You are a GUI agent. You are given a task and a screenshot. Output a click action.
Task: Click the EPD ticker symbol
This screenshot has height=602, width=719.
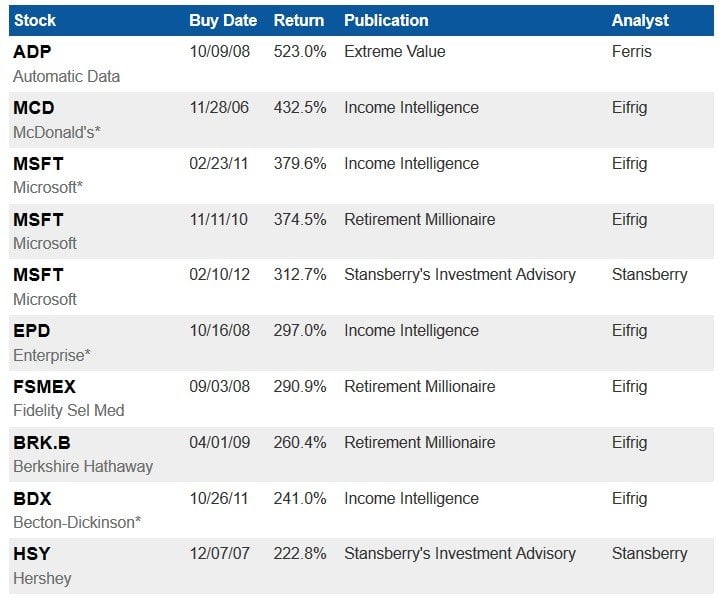[x=32, y=331]
